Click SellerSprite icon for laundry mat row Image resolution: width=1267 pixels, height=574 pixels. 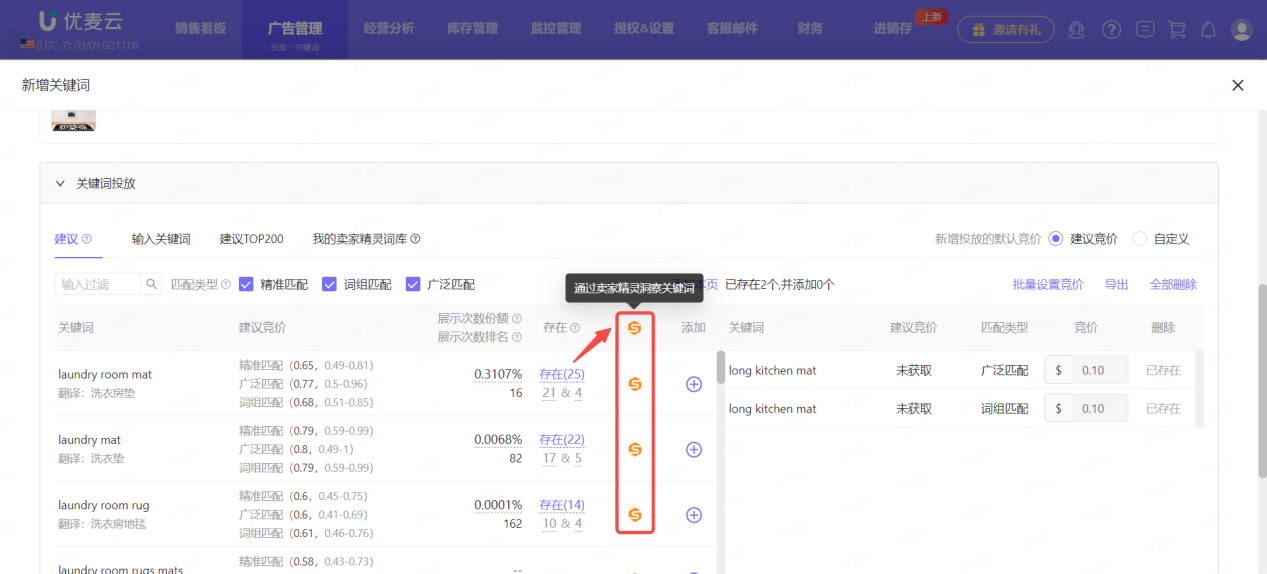coord(634,450)
